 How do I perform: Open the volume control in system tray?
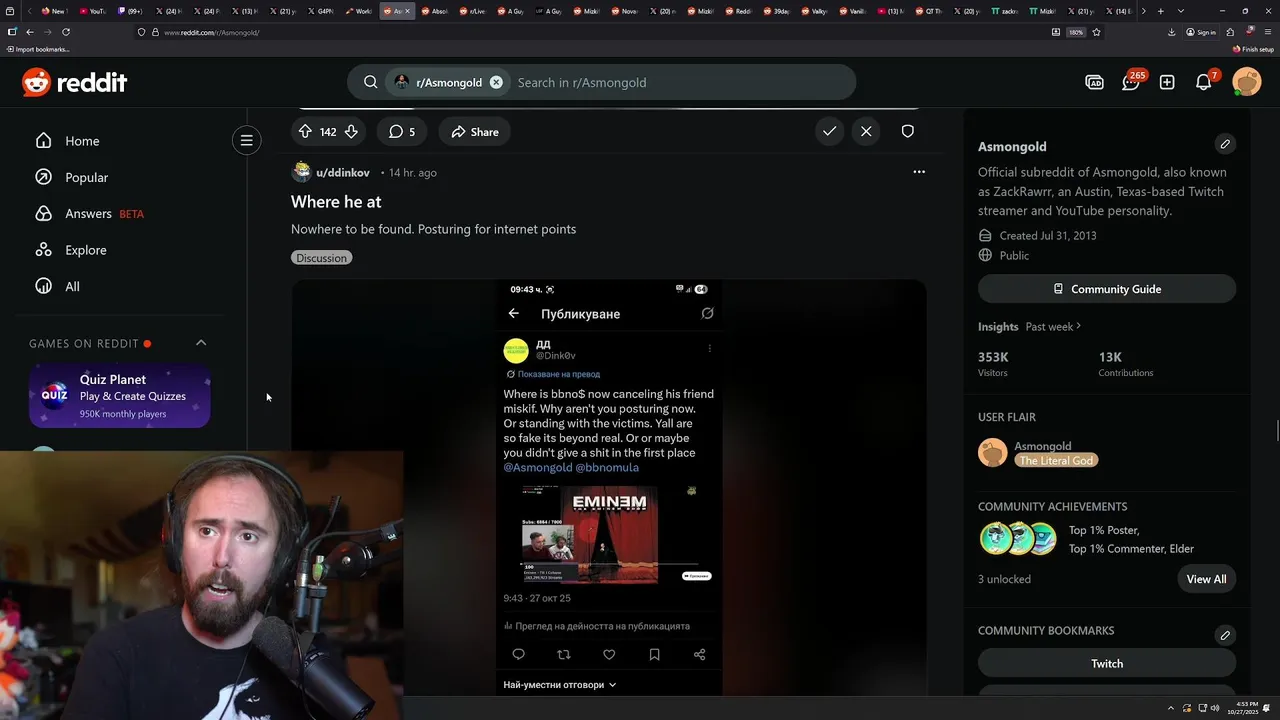1215,708
